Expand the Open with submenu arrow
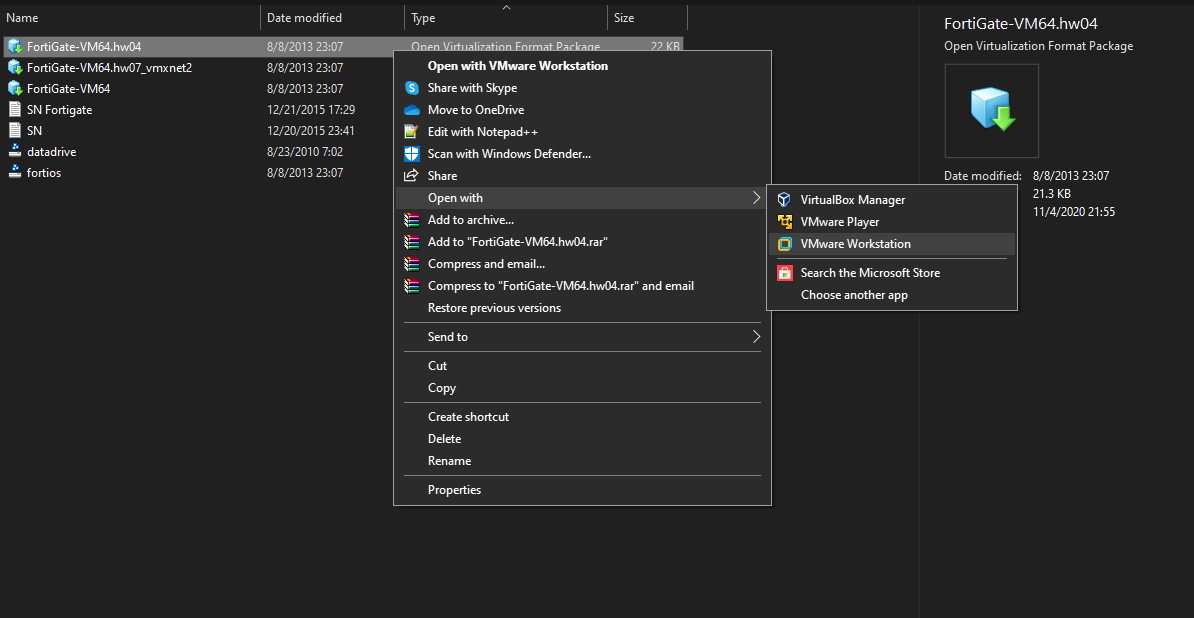Viewport: 1194px width, 618px height. pyautogui.click(x=756, y=198)
